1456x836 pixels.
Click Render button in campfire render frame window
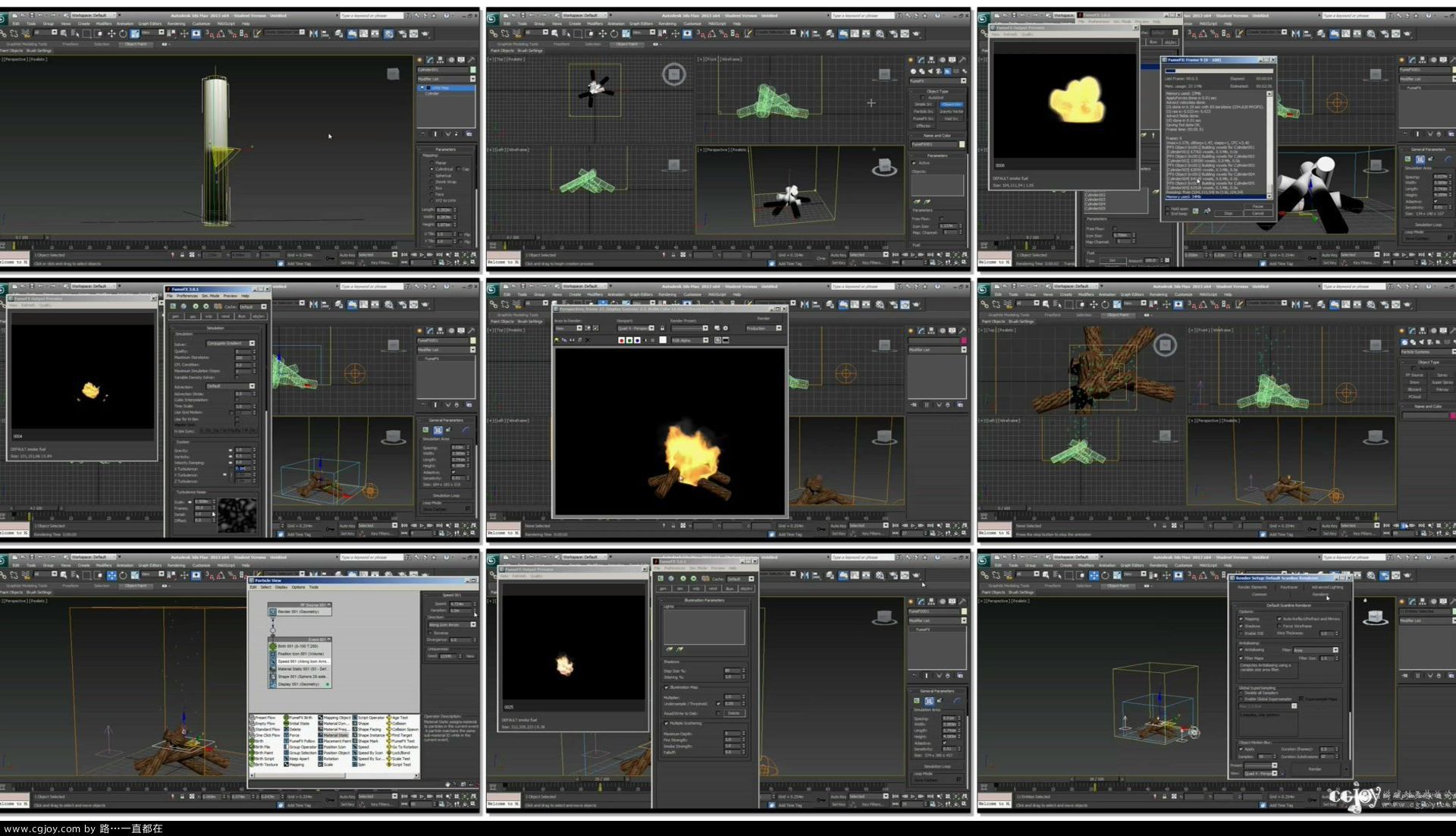[764, 319]
